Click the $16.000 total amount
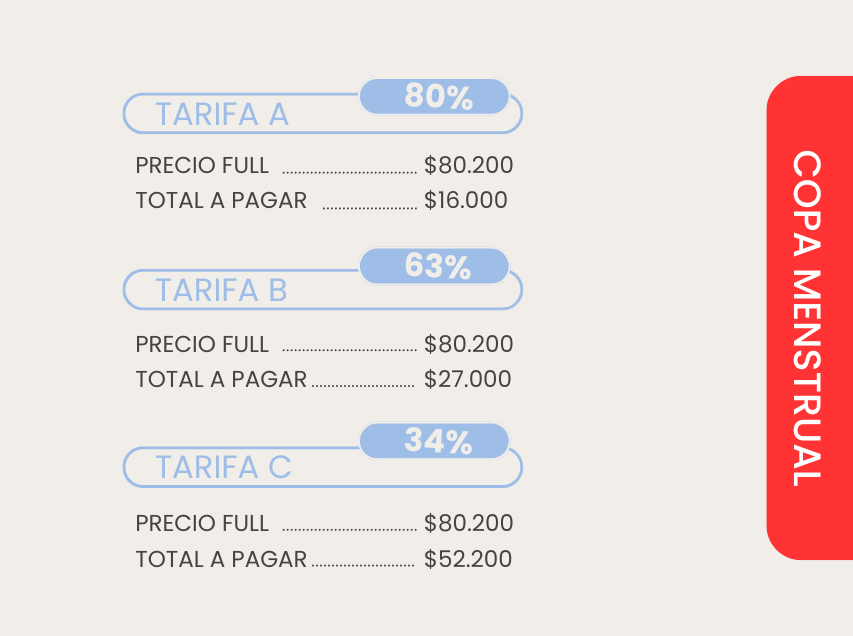The image size is (853, 636). (x=466, y=200)
